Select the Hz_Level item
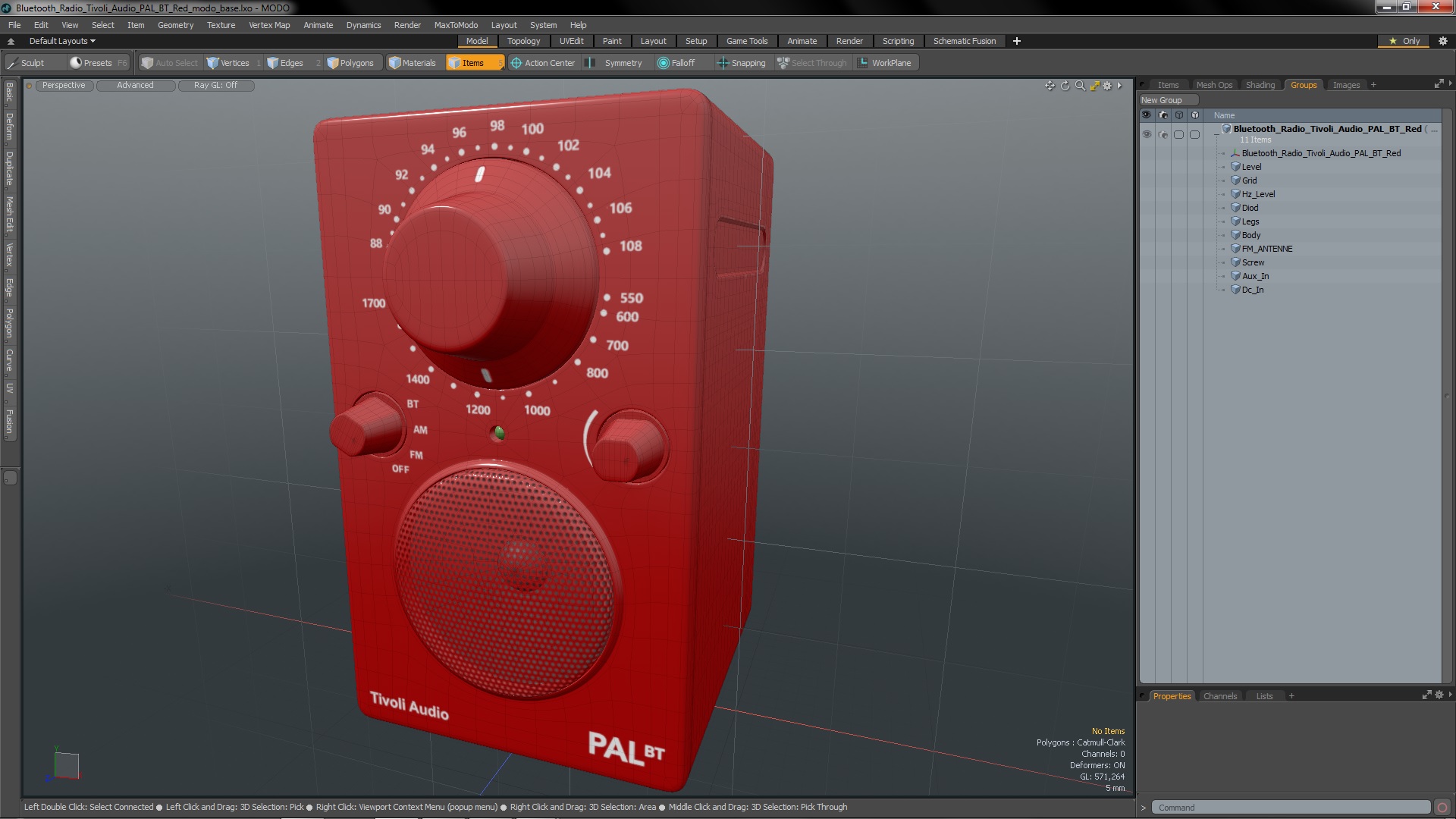 click(1258, 194)
